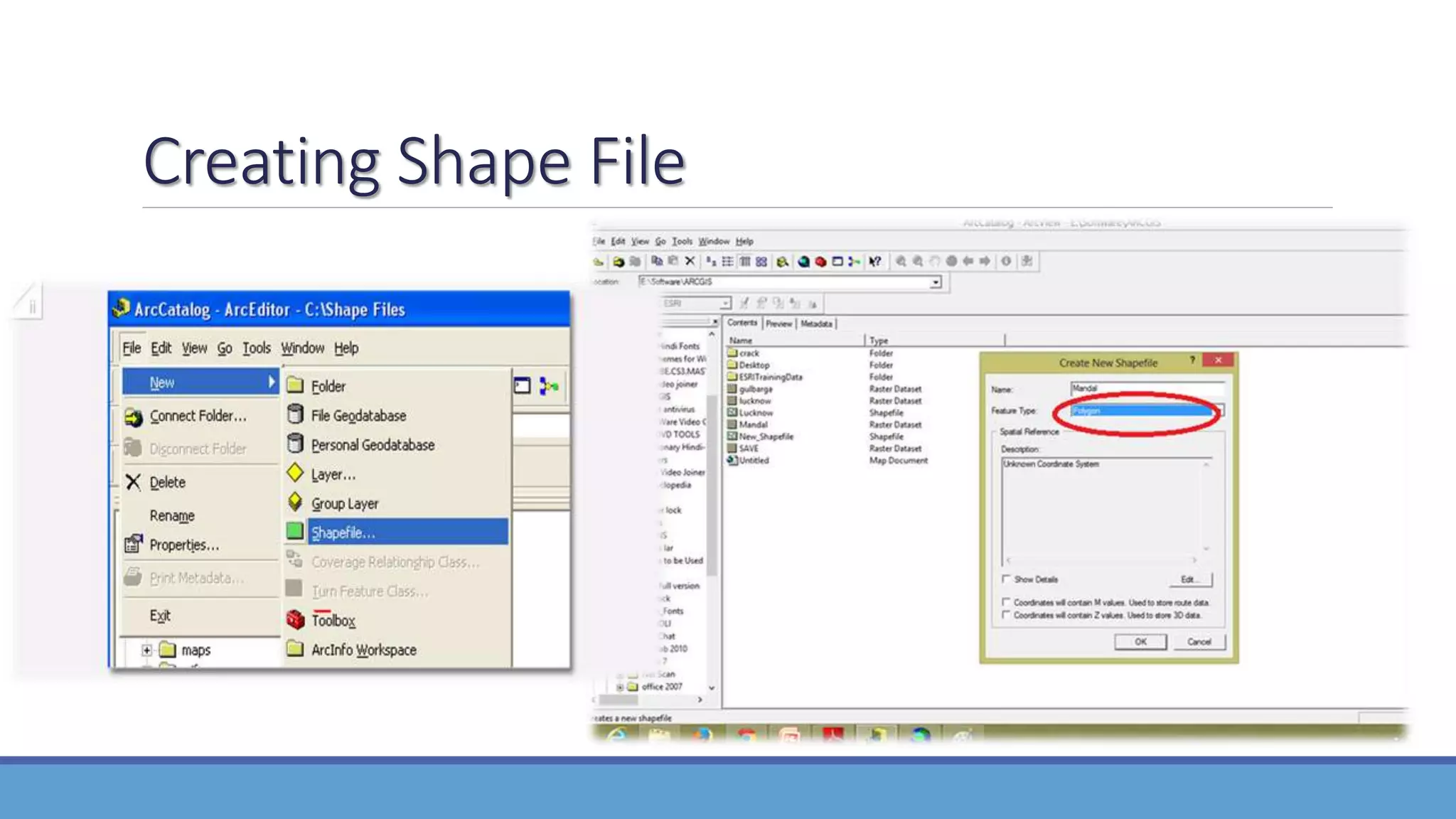Screen dimensions: 1456x819
Task: Open File menu in ArcEditor window
Action: pyautogui.click(x=132, y=348)
